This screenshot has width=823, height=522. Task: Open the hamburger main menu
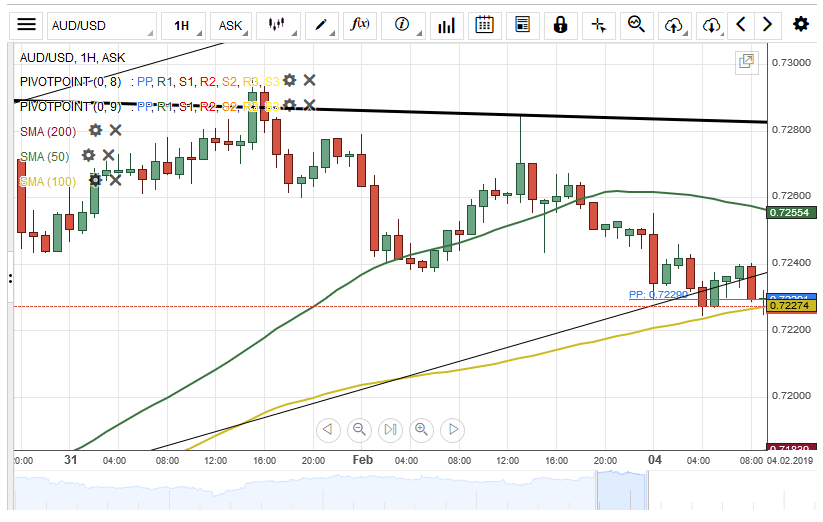click(27, 25)
